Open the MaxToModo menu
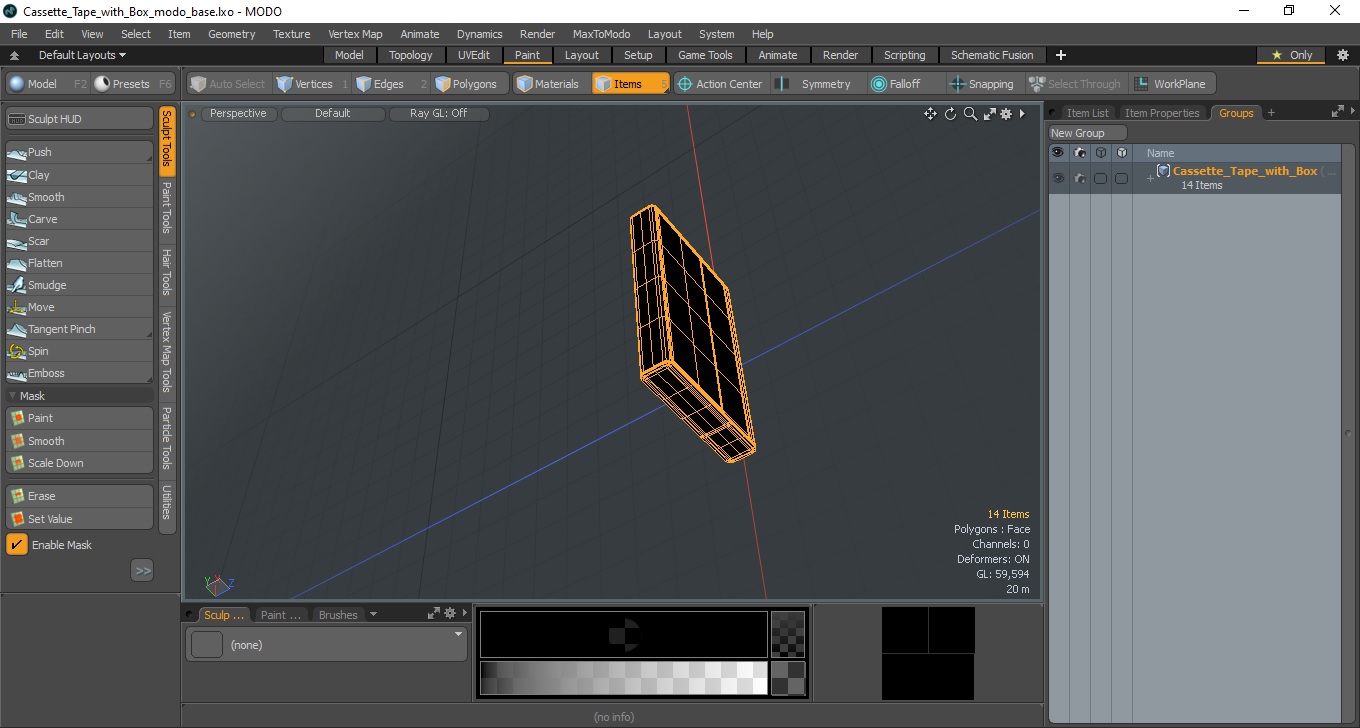Image resolution: width=1360 pixels, height=728 pixels. point(601,34)
